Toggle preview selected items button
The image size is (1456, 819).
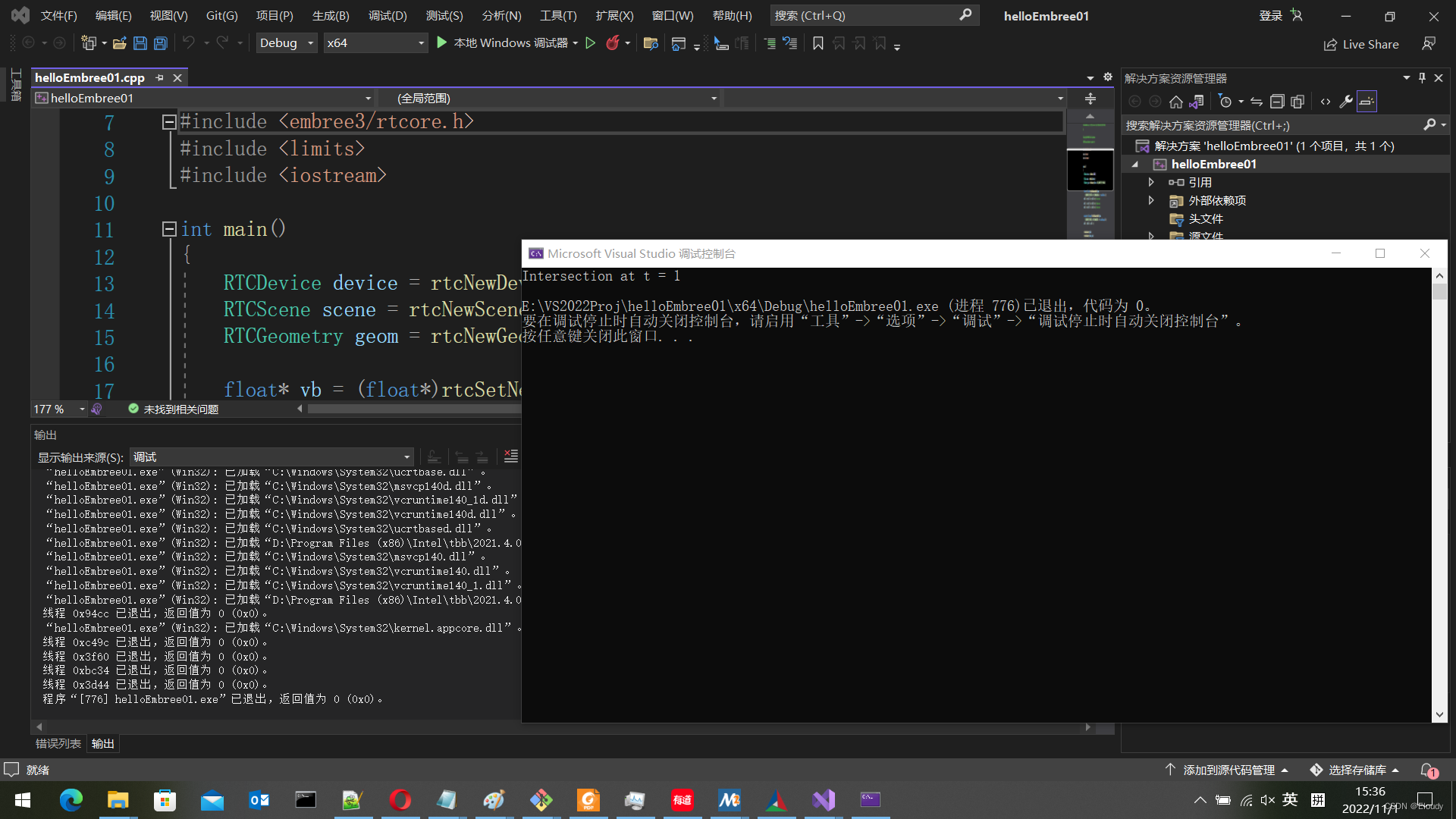point(1367,102)
